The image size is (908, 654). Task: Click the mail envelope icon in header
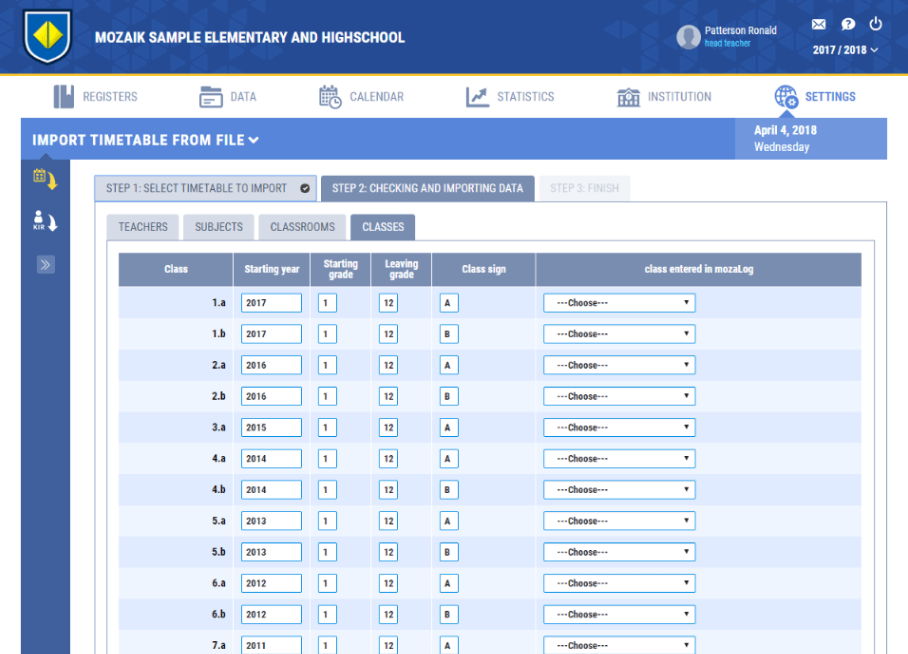819,25
